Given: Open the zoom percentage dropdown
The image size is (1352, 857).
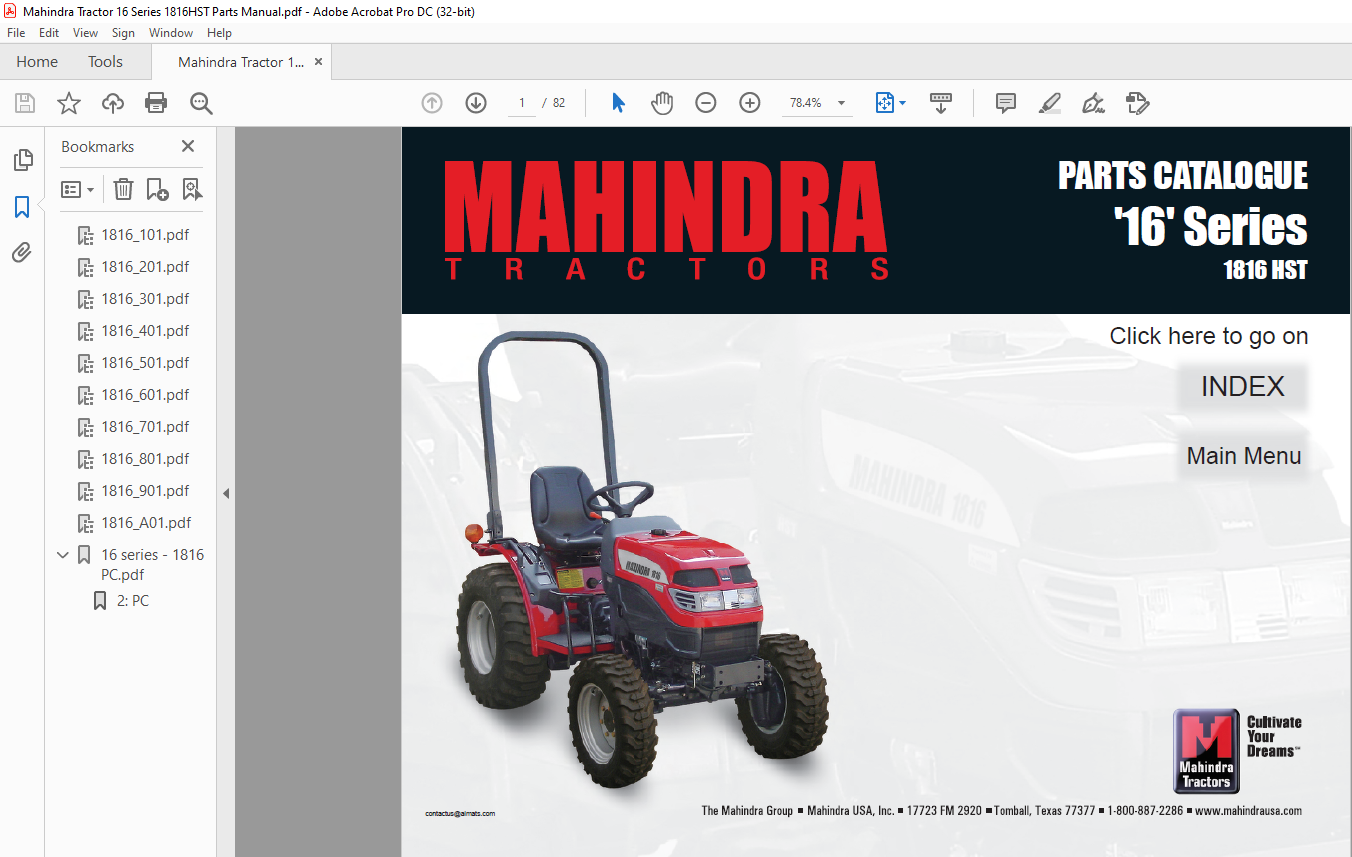Looking at the screenshot, I should pyautogui.click(x=841, y=103).
